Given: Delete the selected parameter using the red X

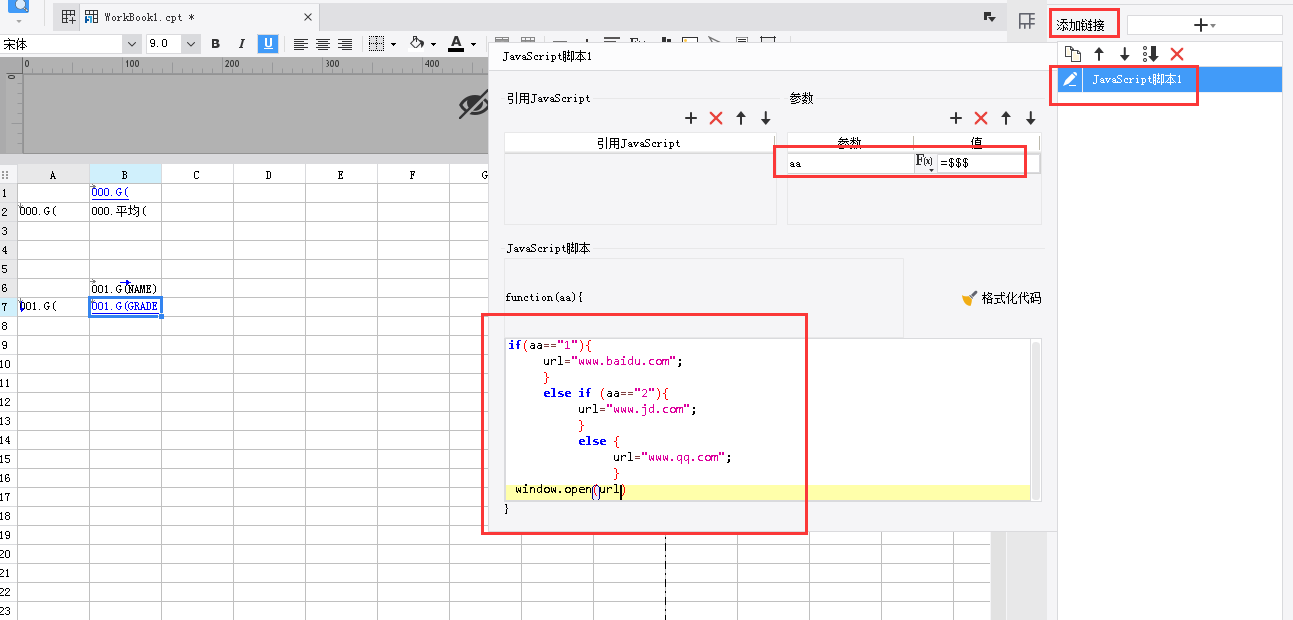Looking at the screenshot, I should [981, 118].
